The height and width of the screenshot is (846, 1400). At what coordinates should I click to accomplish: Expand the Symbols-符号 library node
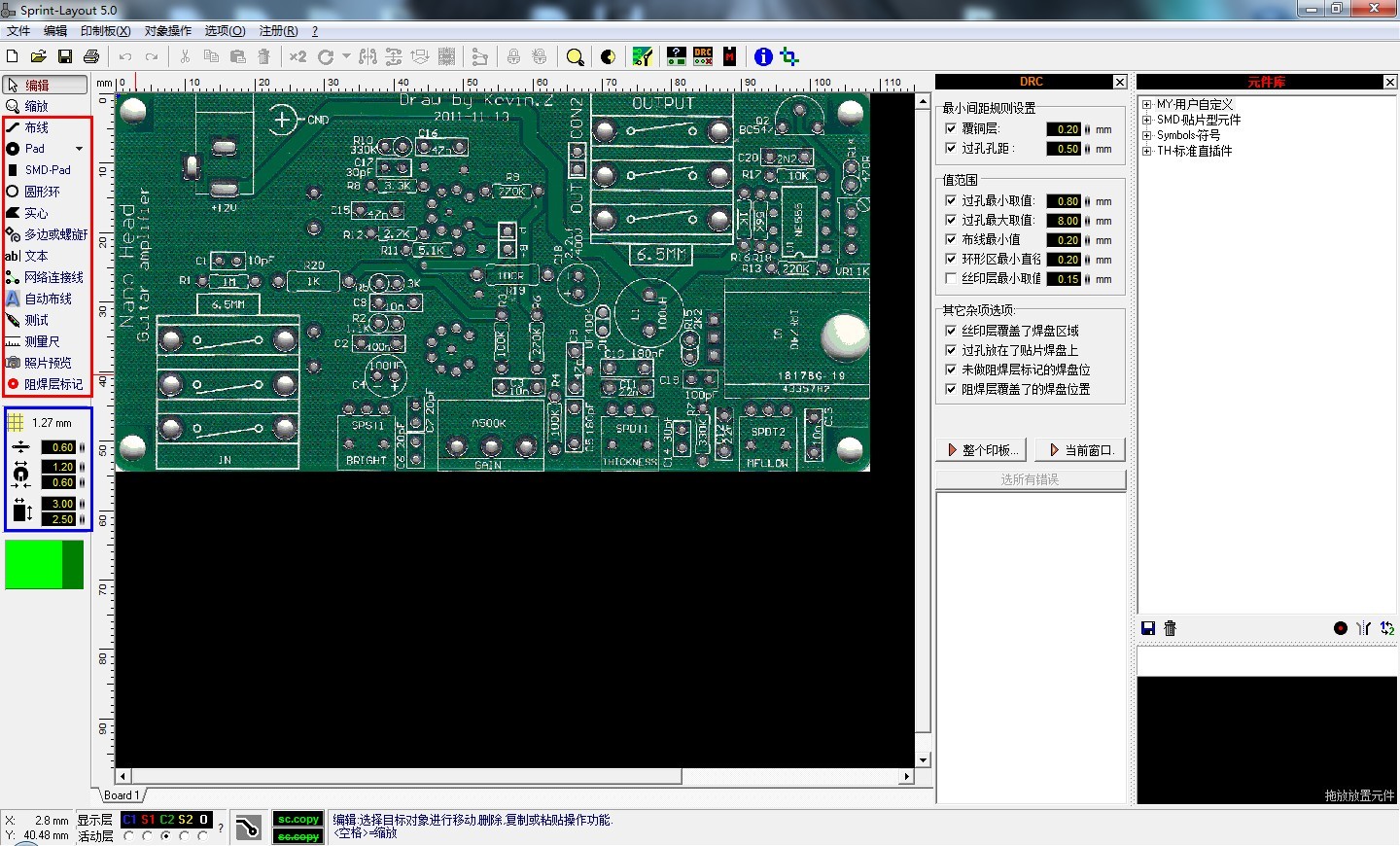click(1146, 135)
